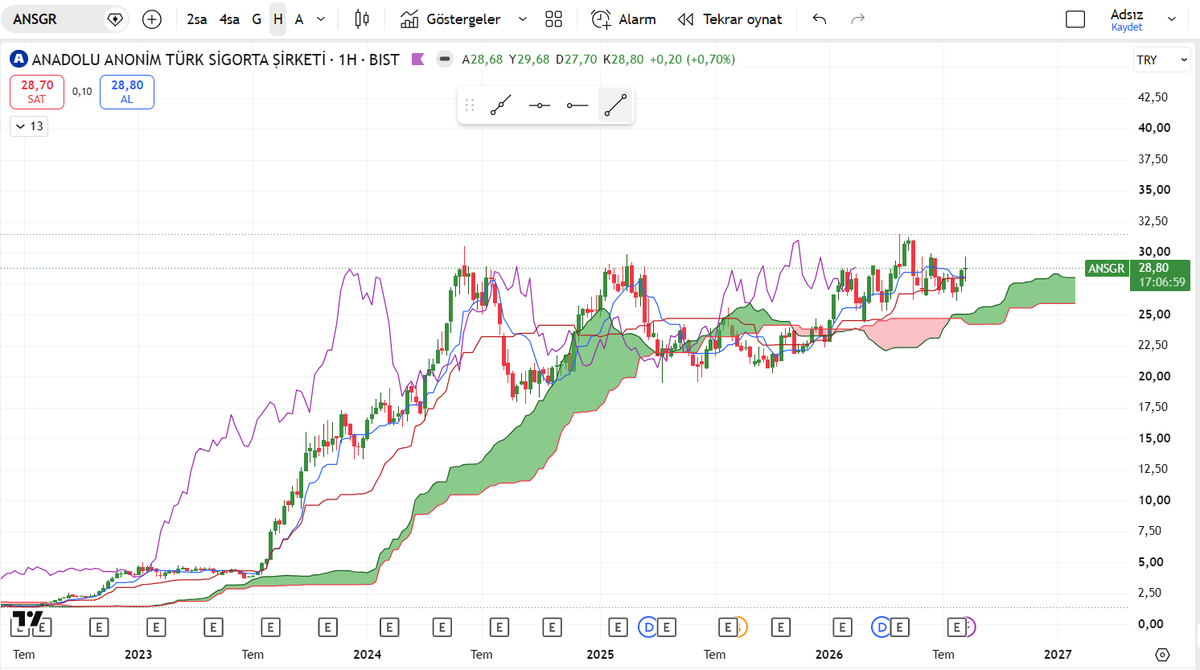Click the blue A logo before the title

coord(18,60)
